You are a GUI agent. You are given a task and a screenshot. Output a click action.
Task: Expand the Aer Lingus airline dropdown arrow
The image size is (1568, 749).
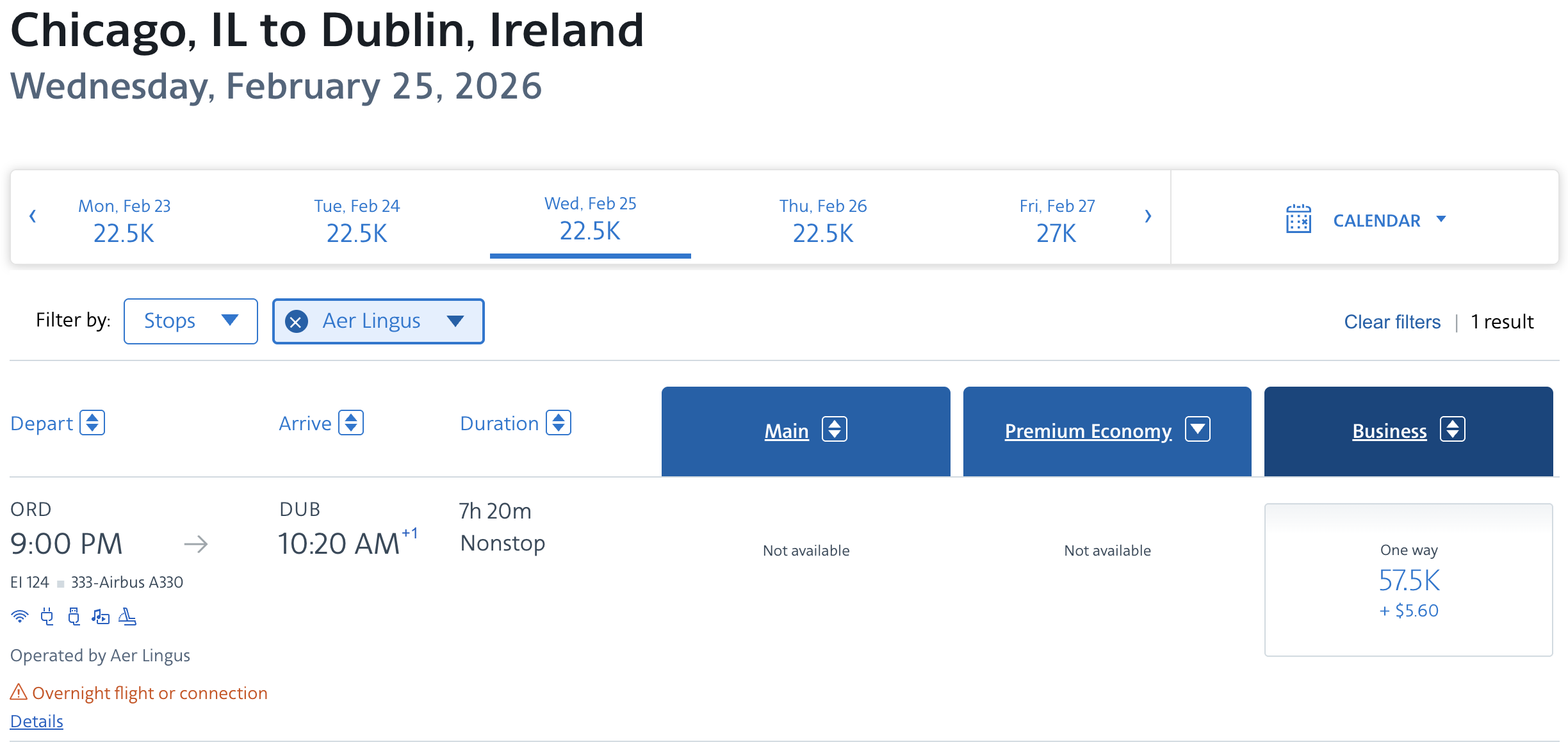click(x=455, y=321)
